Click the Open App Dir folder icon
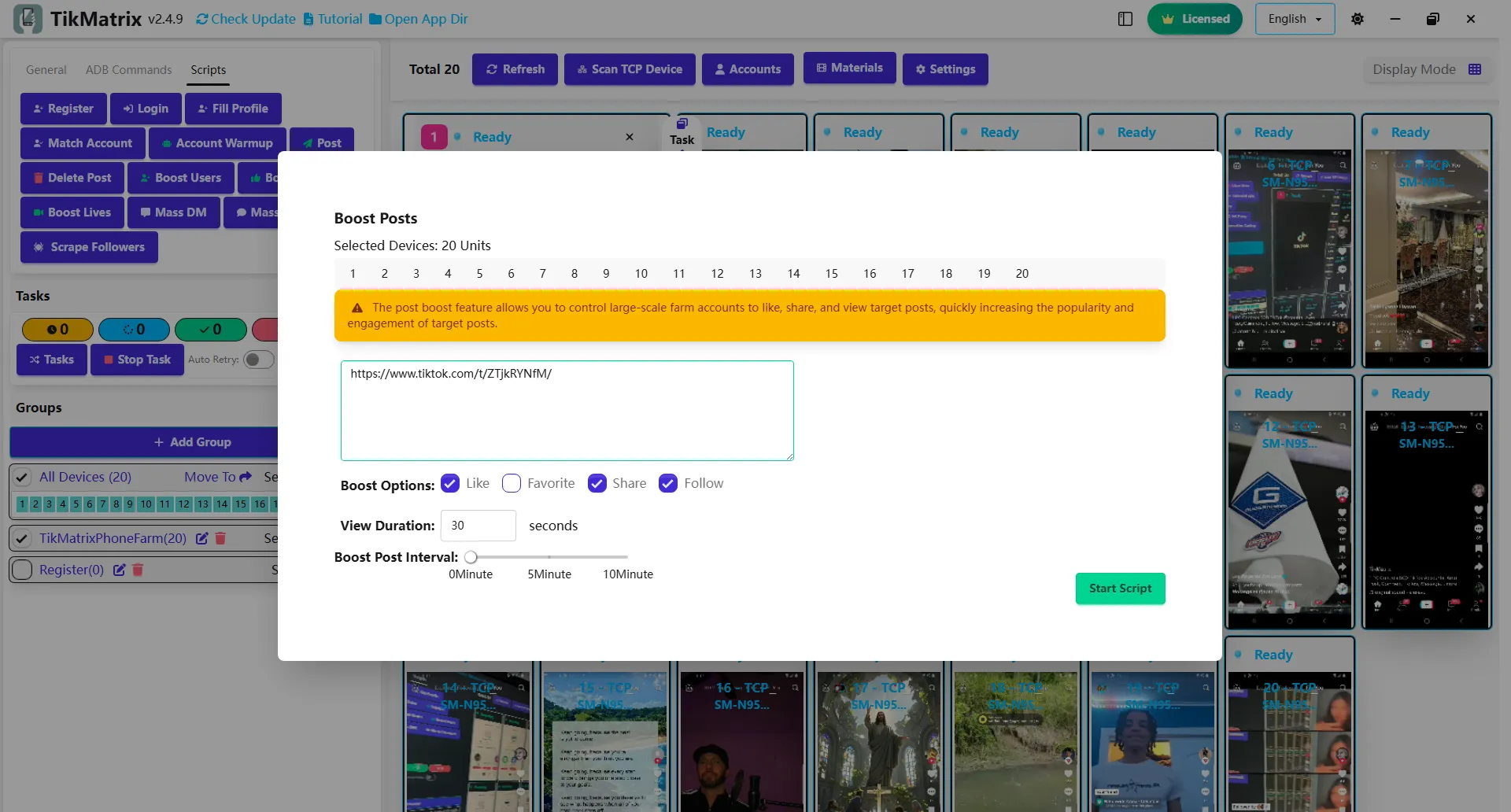The width and height of the screenshot is (1511, 812). [370, 18]
